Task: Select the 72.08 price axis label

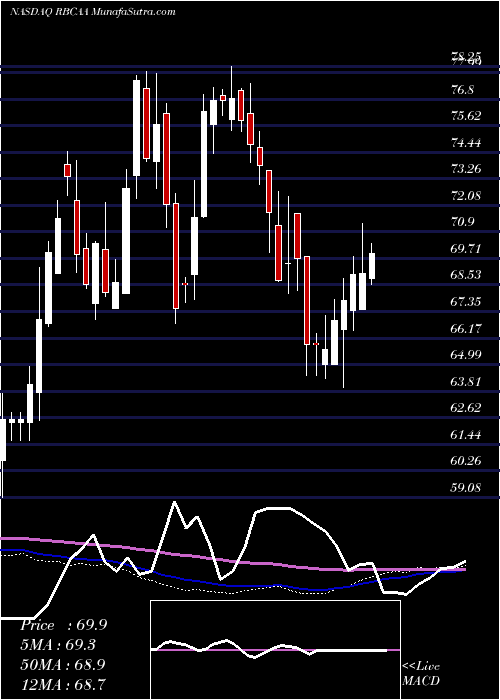Action: 467,196
